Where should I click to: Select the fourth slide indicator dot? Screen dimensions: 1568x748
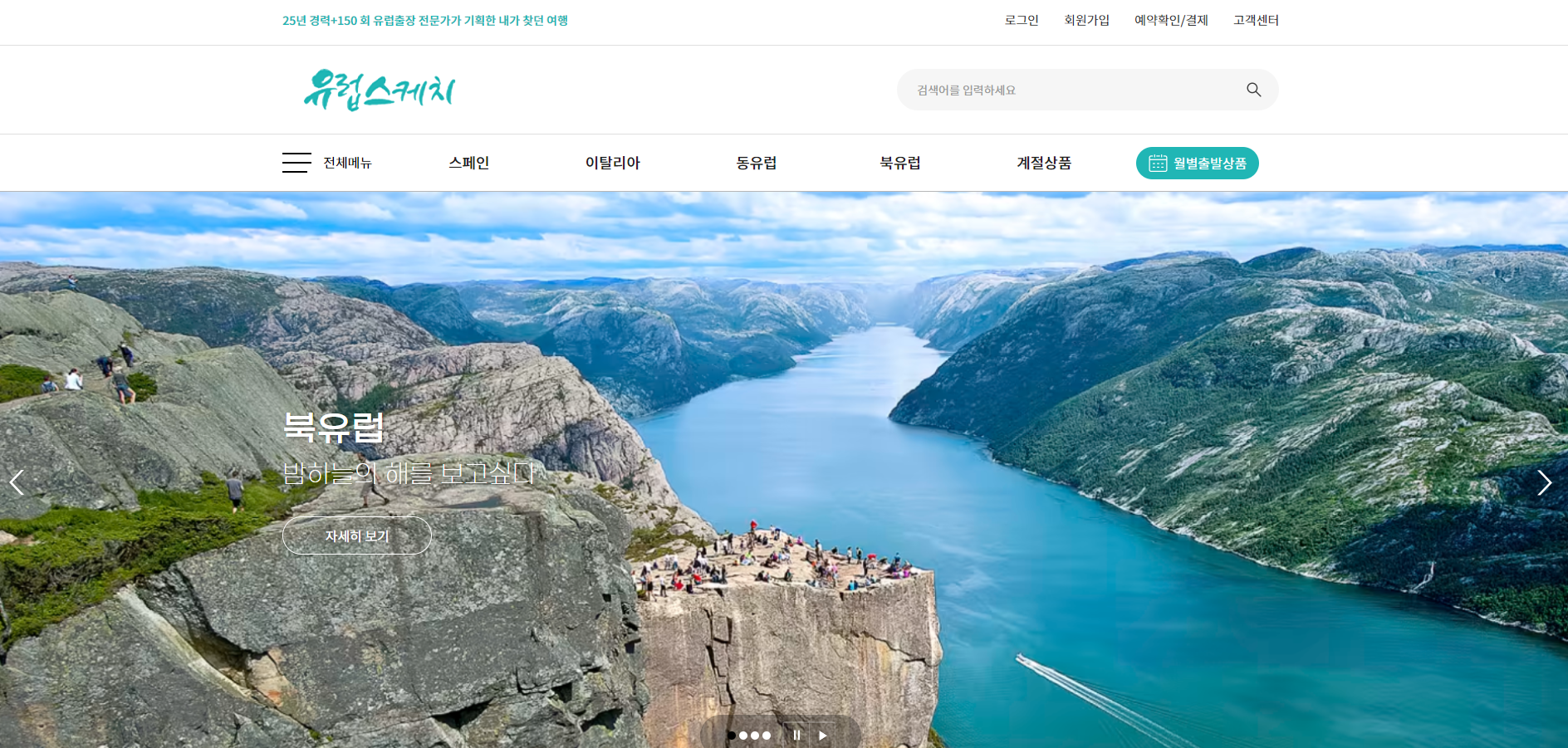767,736
